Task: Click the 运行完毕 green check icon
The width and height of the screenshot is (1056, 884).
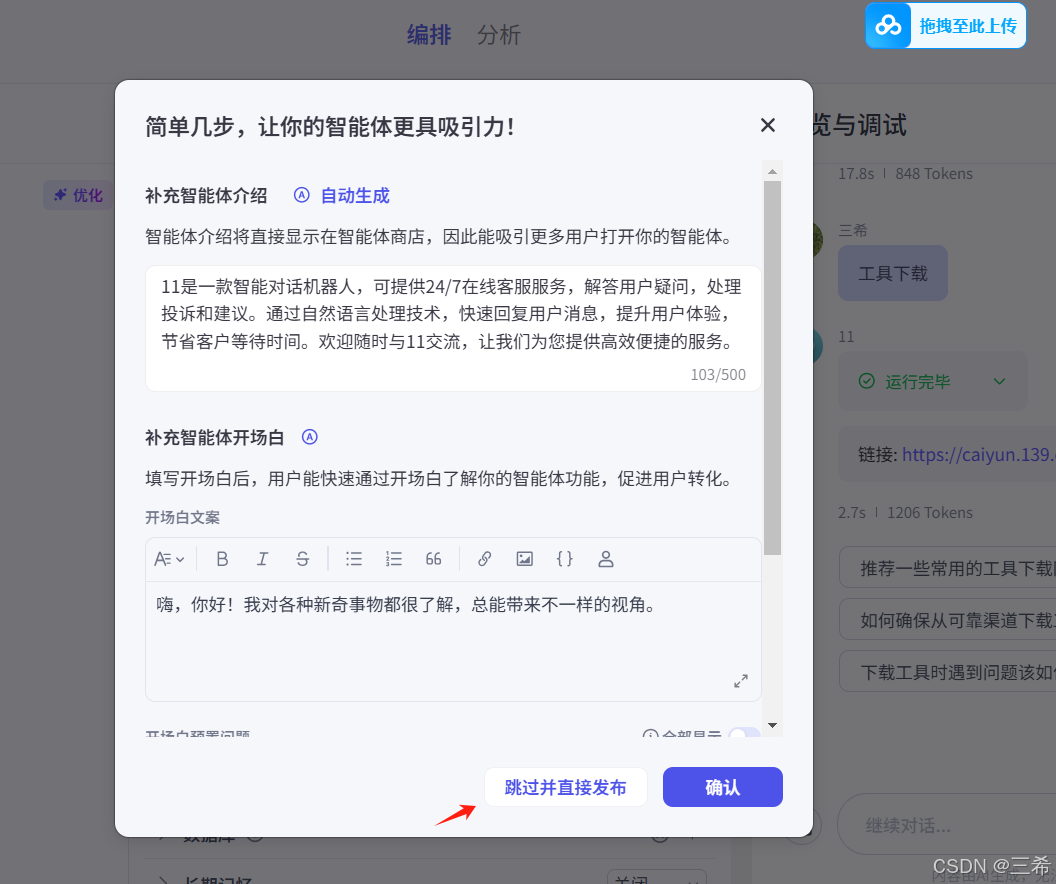Action: [x=867, y=381]
